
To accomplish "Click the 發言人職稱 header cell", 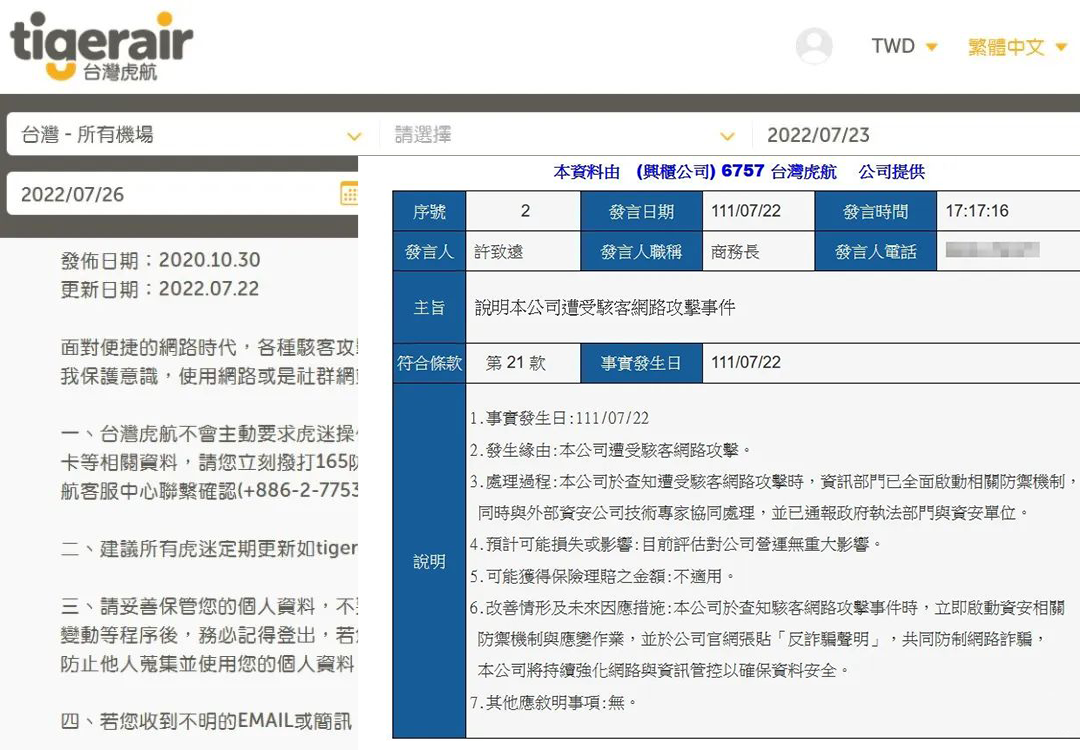I will [x=641, y=251].
